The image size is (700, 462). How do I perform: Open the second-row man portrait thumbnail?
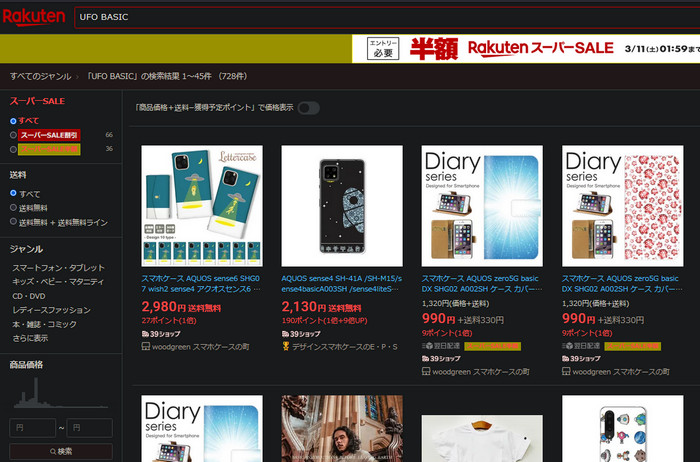coord(342,429)
